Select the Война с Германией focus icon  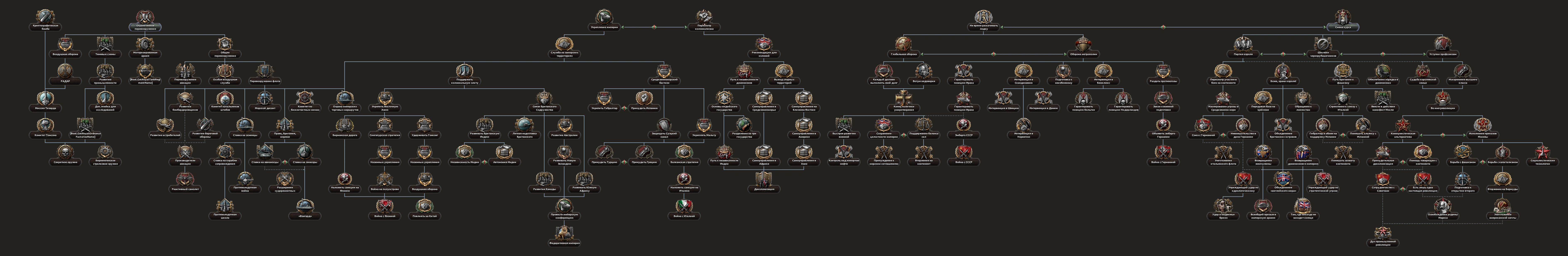1163,151
